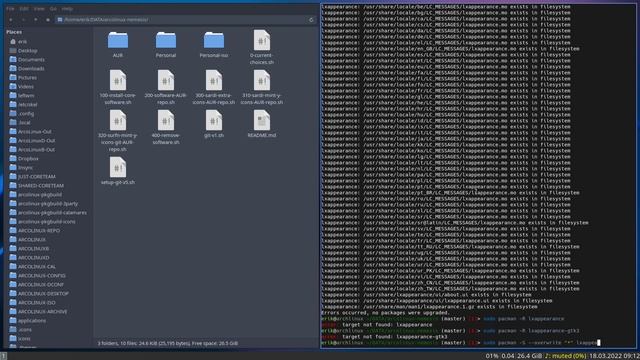
Task: Go to home folder via toolbar home icon
Action: pos(48,20)
